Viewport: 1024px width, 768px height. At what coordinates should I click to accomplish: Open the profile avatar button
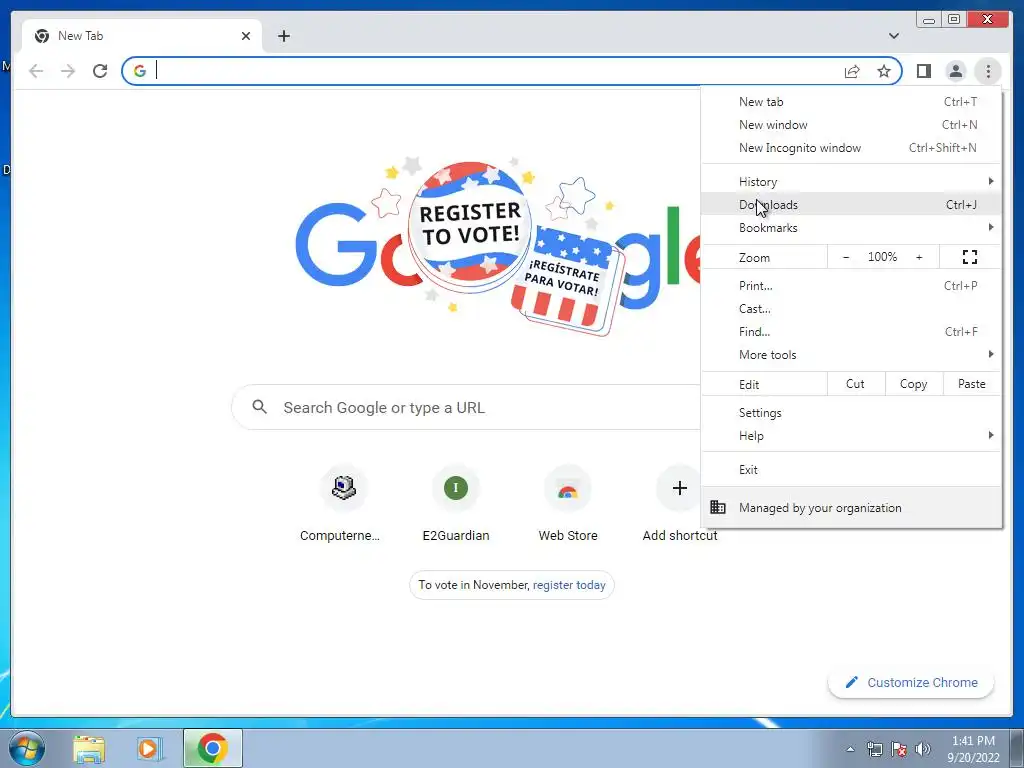pyautogui.click(x=955, y=71)
